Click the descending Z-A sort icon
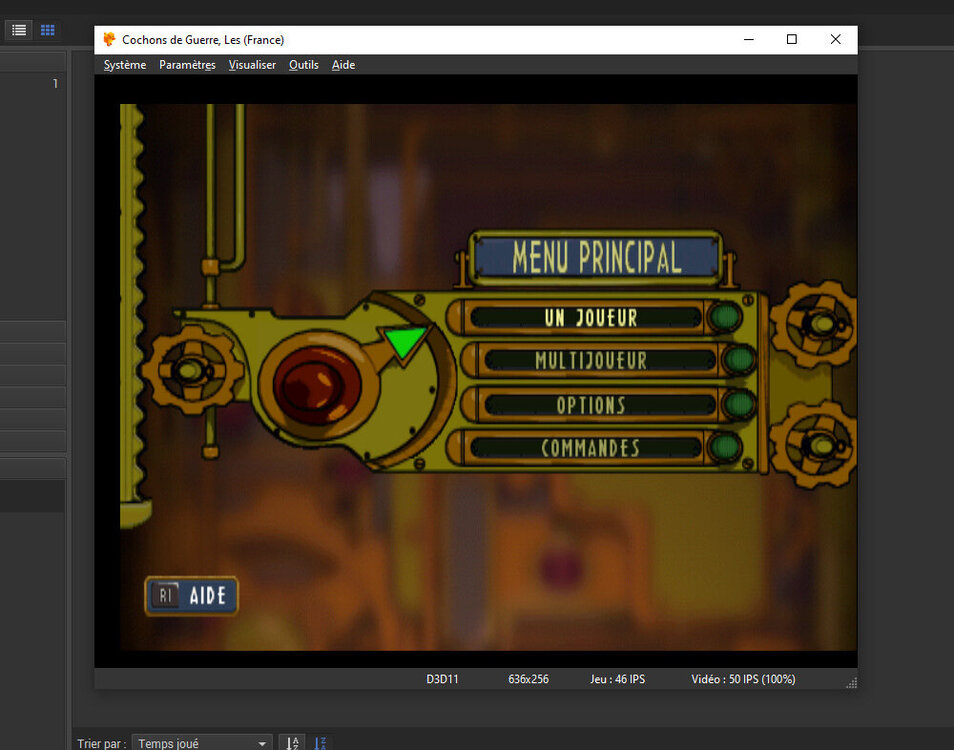The height and width of the screenshot is (750, 954). pos(321,743)
